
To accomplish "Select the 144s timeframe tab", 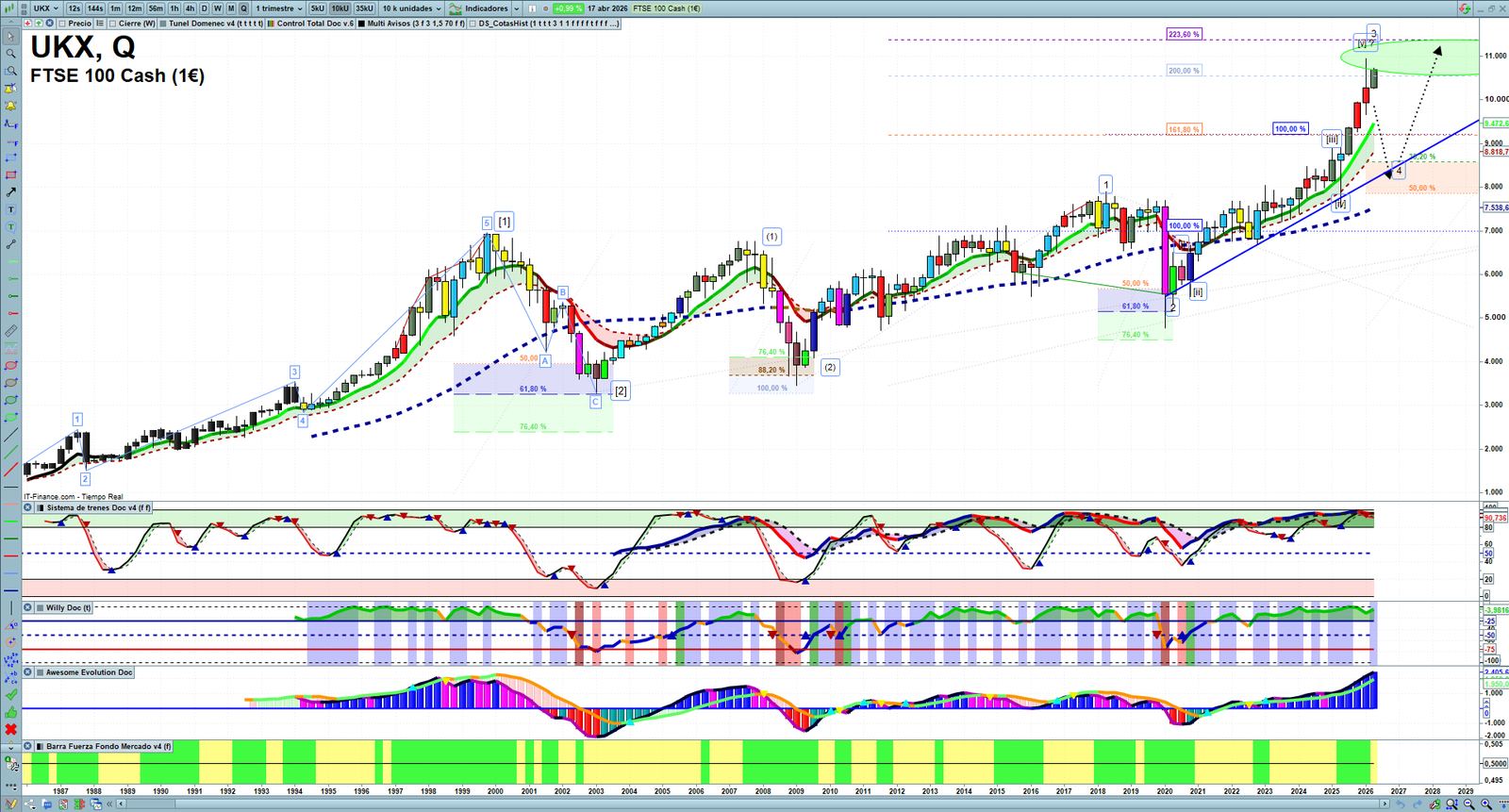I will coord(95,8).
